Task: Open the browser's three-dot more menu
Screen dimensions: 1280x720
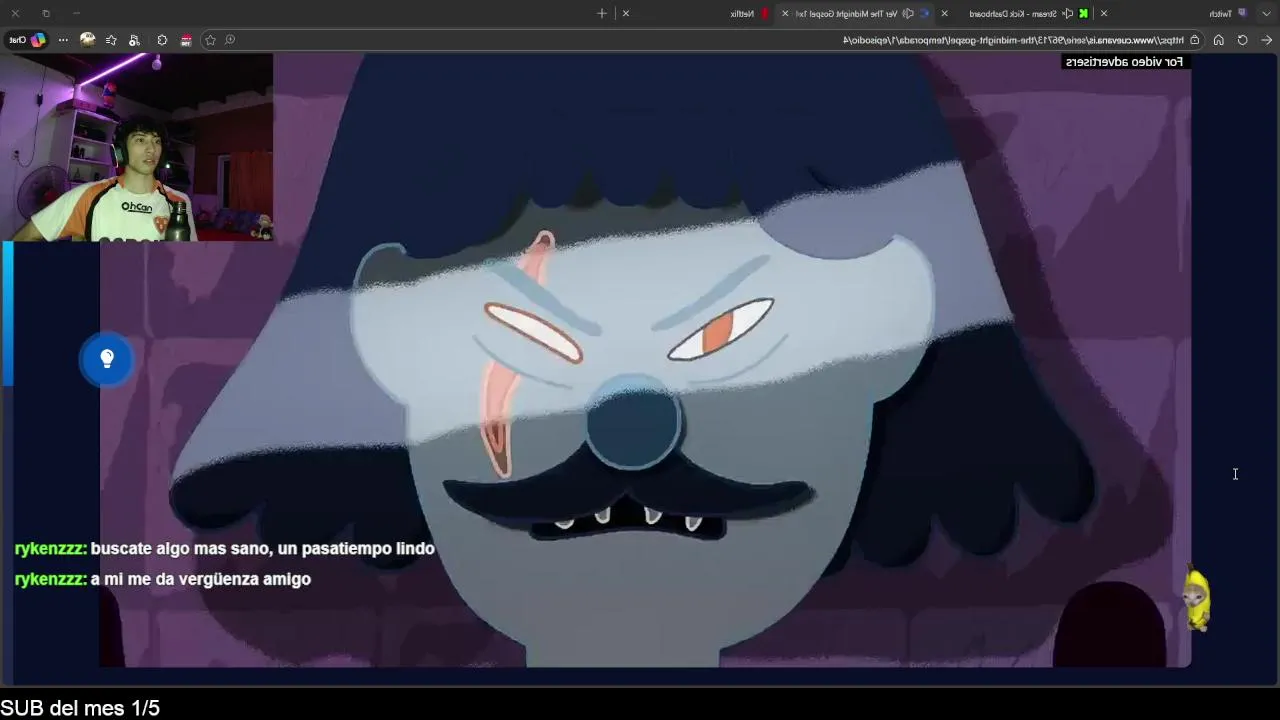Action: click(63, 40)
